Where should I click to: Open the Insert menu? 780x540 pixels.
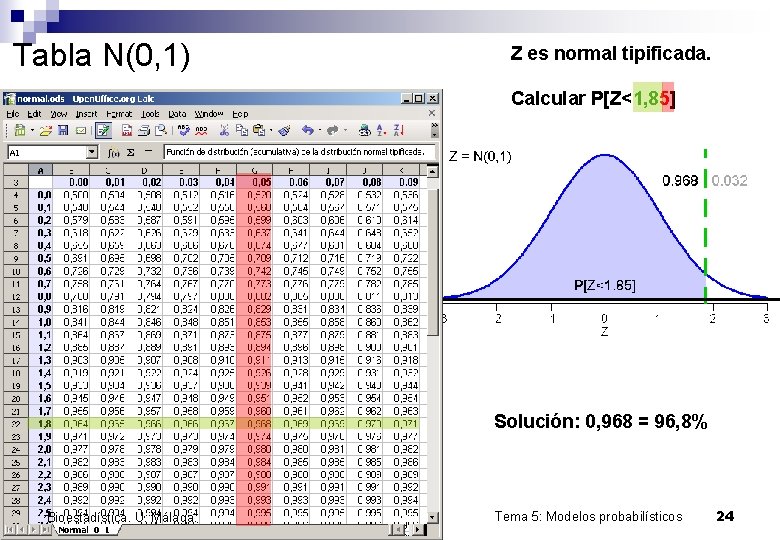(86, 114)
